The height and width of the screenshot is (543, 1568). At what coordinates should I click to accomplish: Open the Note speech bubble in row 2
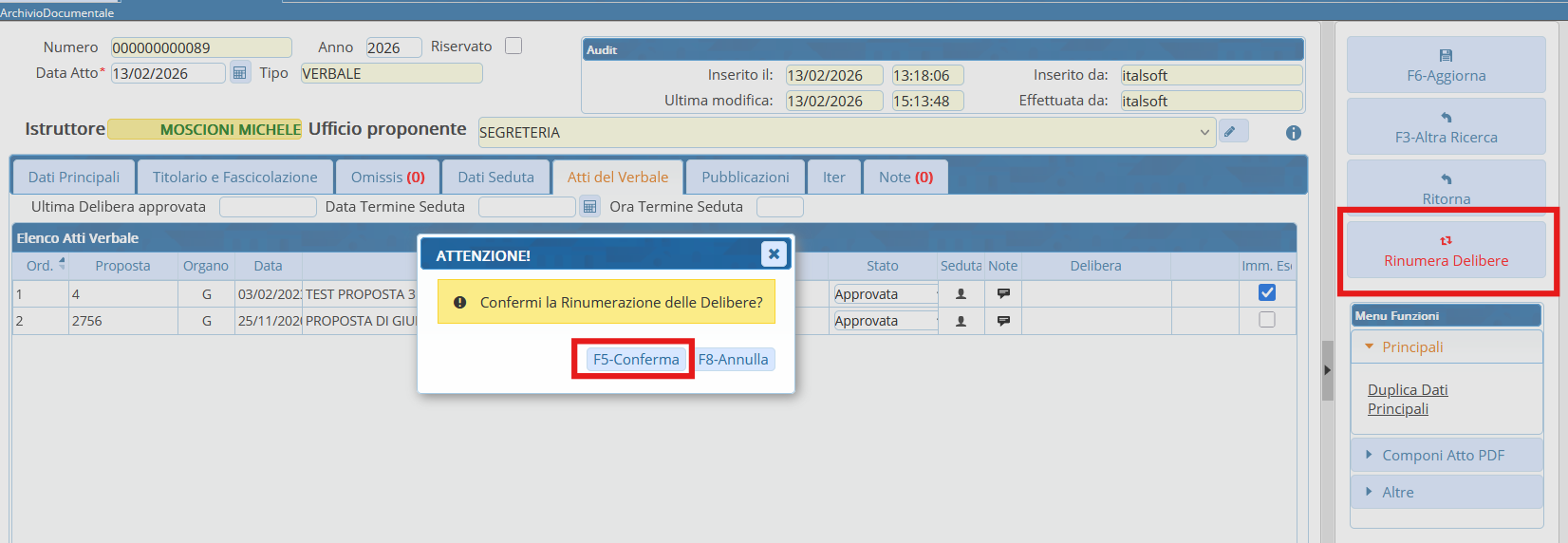(x=1002, y=321)
